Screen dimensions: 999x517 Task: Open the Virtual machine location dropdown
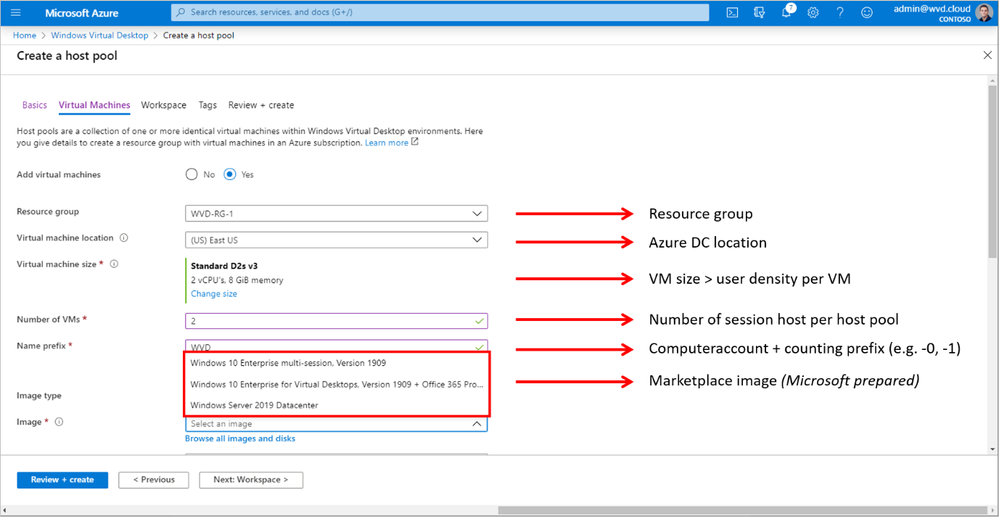336,240
